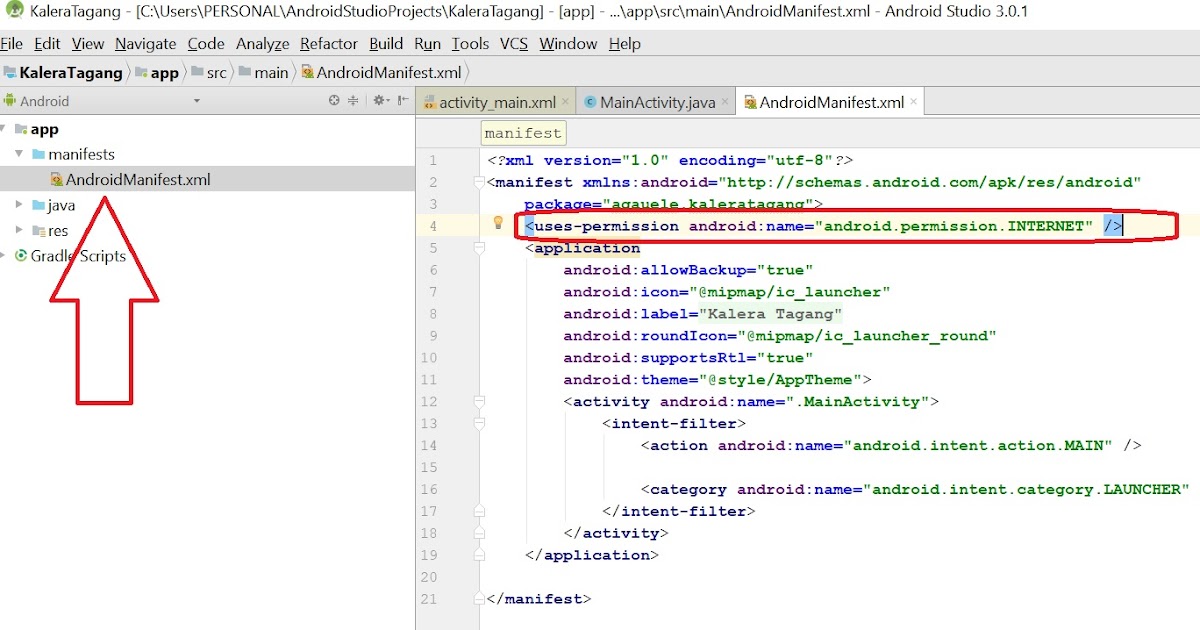Select the manifests folder label
Viewport: 1200px width, 630px height.
[81, 154]
